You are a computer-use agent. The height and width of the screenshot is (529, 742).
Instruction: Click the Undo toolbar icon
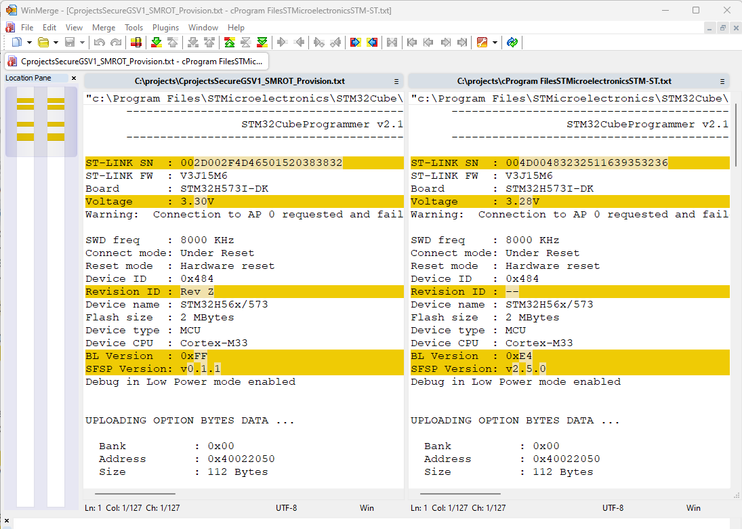[x=99, y=43]
